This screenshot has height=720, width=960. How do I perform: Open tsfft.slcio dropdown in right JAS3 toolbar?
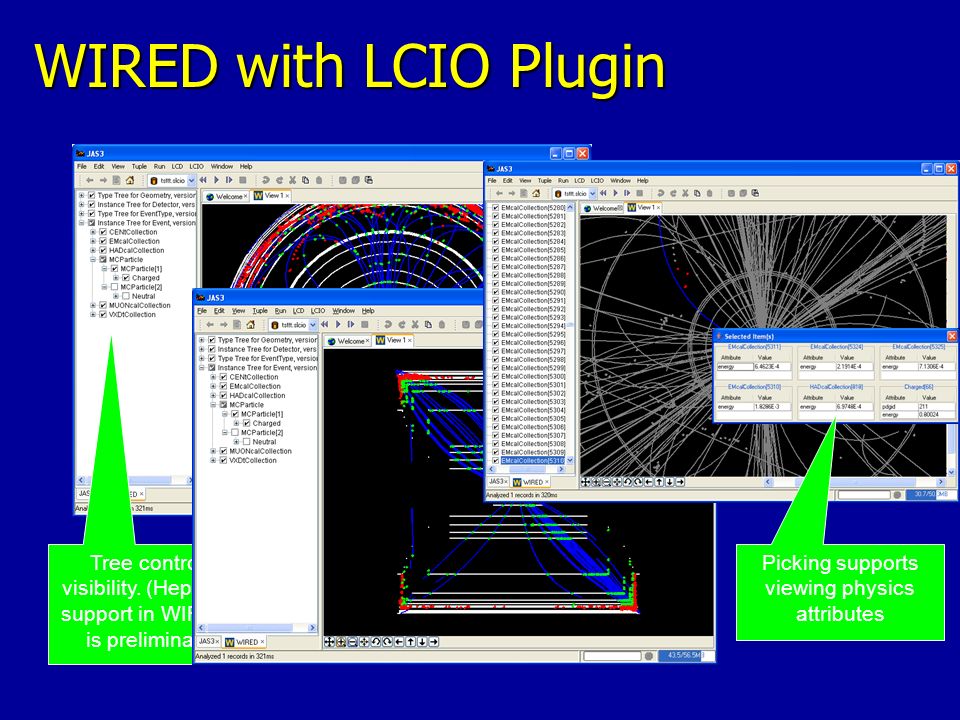(593, 193)
